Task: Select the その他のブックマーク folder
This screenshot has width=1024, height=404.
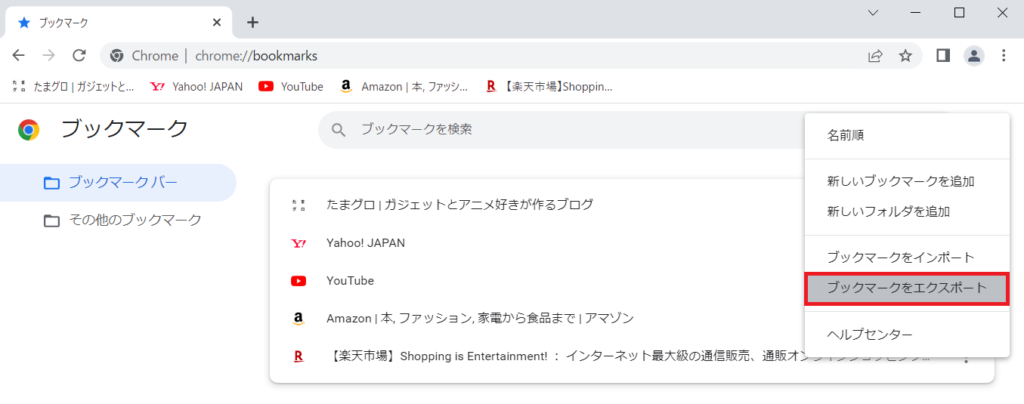Action: 134,220
